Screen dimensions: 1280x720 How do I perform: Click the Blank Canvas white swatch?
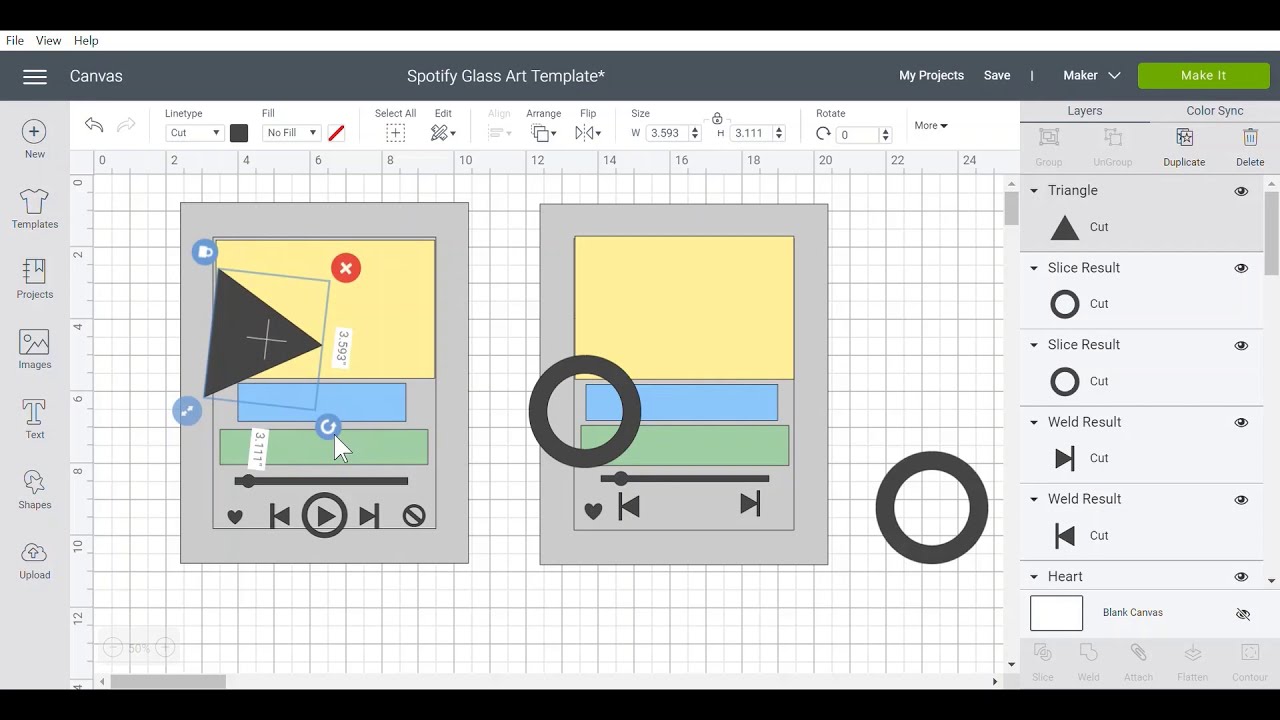(x=1056, y=613)
